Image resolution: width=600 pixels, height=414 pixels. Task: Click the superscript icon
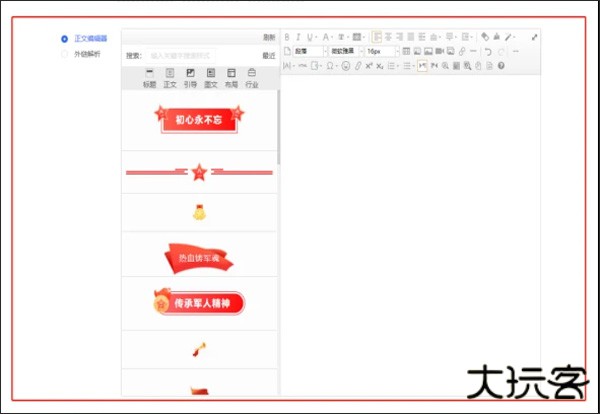tap(369, 66)
